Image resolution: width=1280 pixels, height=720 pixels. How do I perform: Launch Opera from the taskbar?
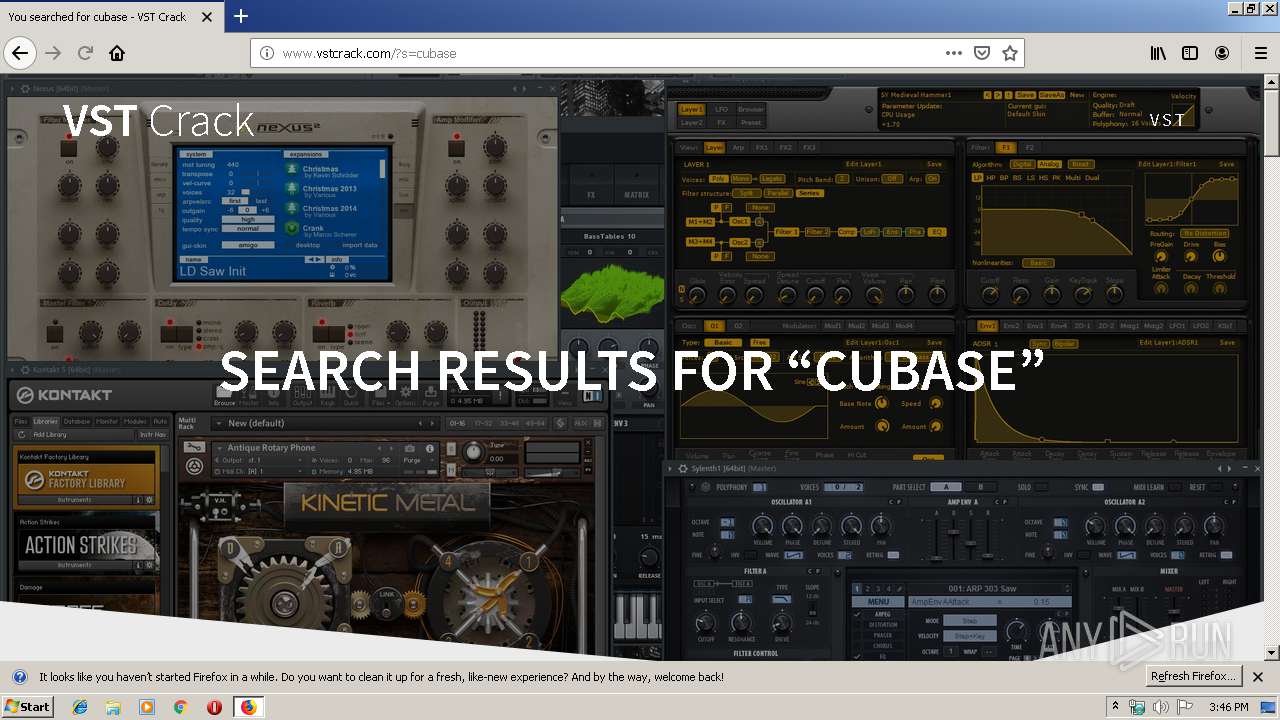214,707
